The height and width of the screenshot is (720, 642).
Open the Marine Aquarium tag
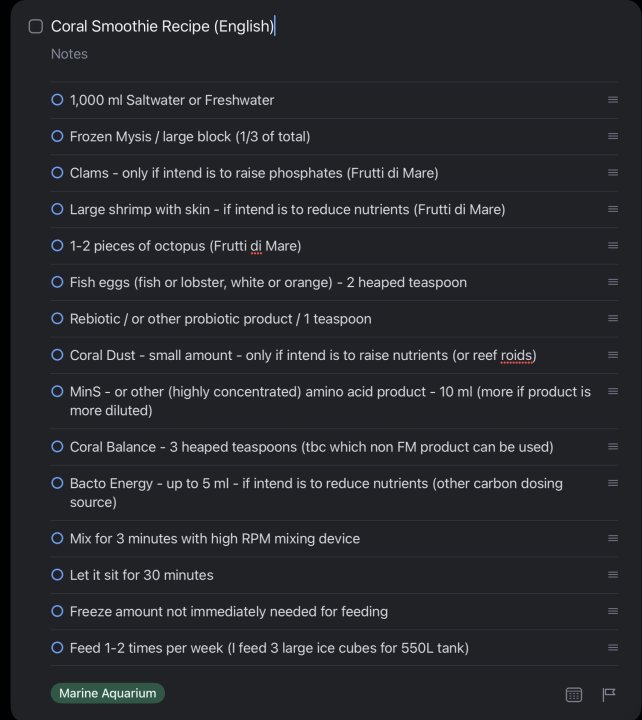pyautogui.click(x=108, y=693)
